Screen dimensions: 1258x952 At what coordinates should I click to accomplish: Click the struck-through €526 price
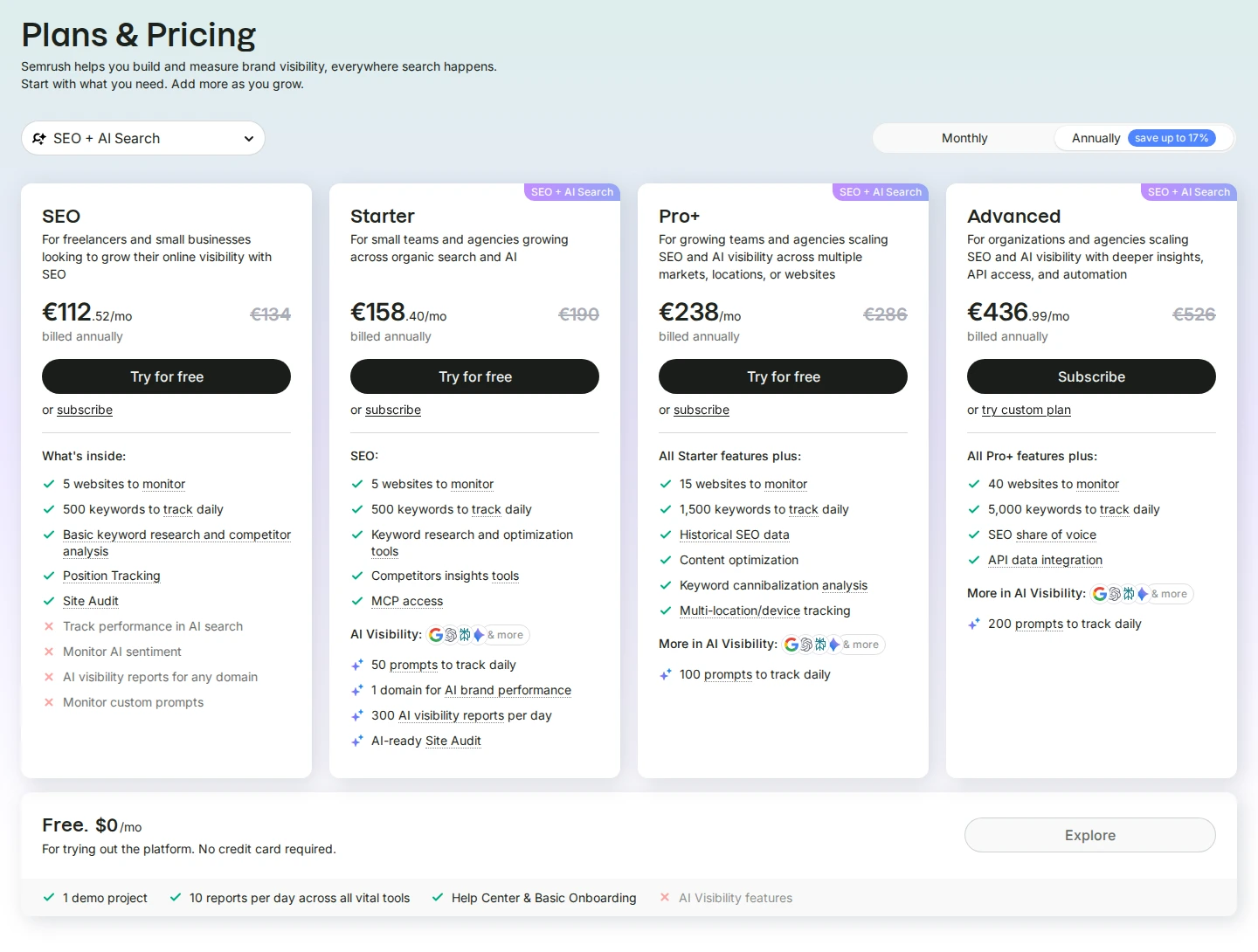coord(1193,314)
